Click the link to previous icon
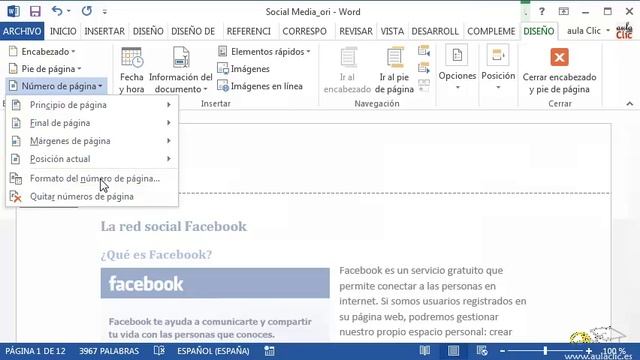Viewport: 640px width, 360px height. tap(424, 85)
